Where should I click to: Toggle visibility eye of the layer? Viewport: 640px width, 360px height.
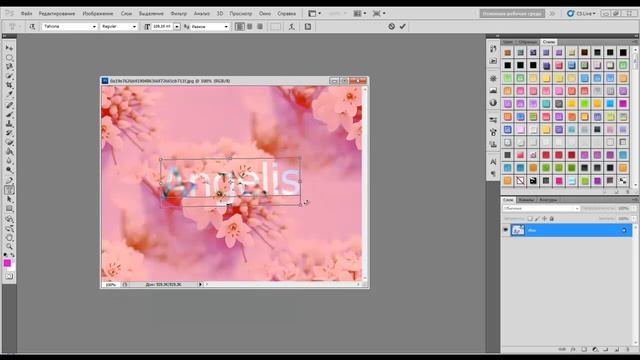click(506, 230)
